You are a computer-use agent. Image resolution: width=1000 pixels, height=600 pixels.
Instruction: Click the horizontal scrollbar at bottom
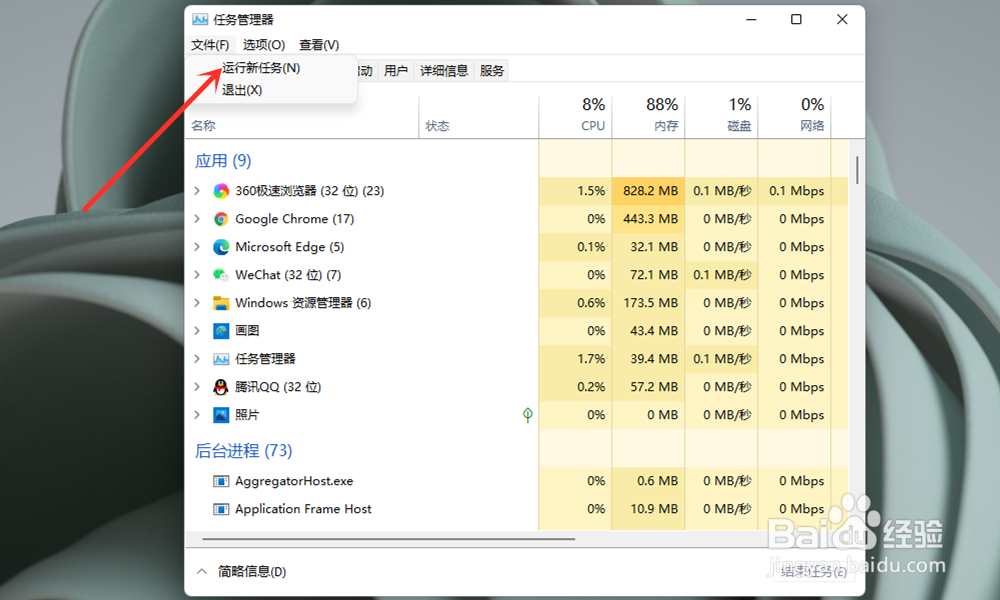tap(388, 539)
